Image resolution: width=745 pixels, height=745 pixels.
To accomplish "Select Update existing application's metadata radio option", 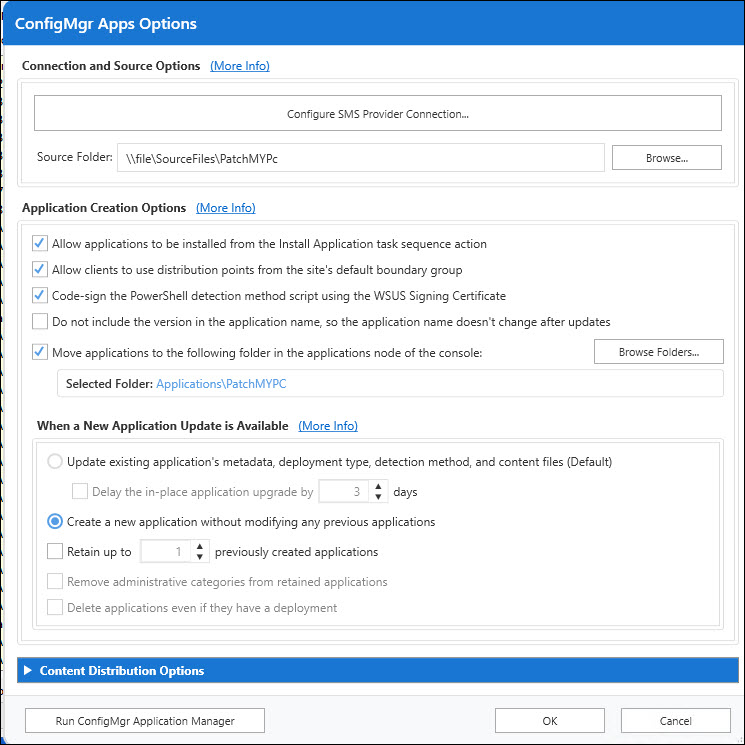I will [56, 462].
